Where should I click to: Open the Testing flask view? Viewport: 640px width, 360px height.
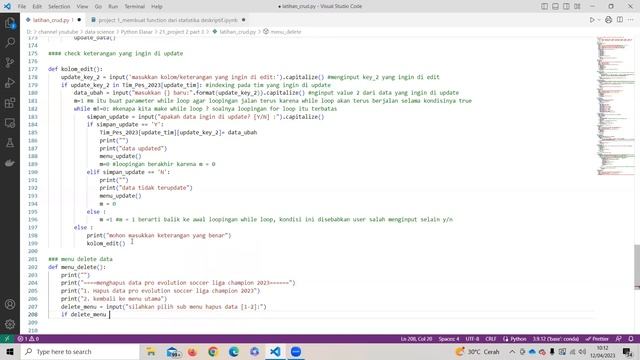tap(10, 143)
